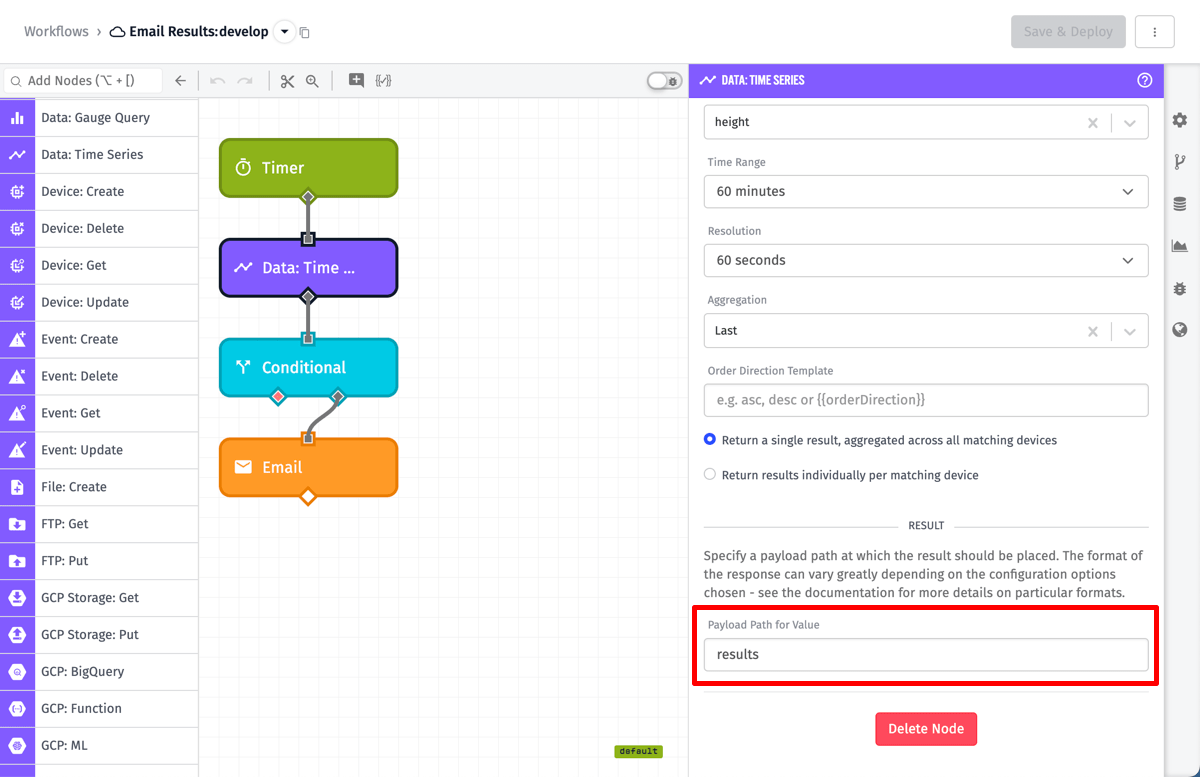Pick the Device: Create node icon
The image size is (1200, 777).
[17, 192]
